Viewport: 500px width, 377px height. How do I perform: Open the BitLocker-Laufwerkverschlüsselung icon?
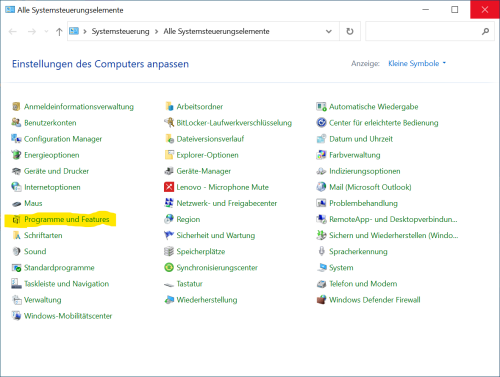[x=169, y=123]
